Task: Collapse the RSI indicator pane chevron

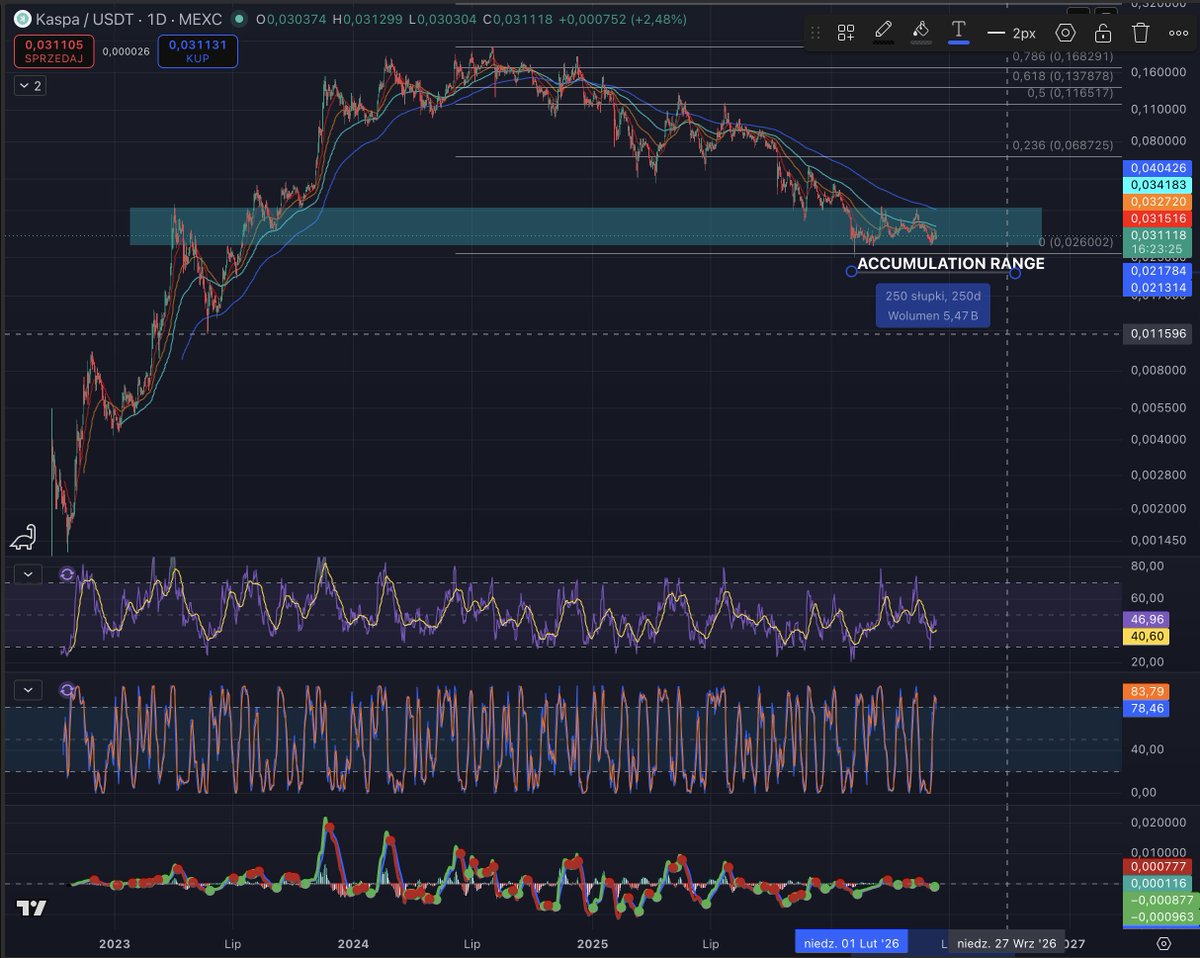Action: 29,574
